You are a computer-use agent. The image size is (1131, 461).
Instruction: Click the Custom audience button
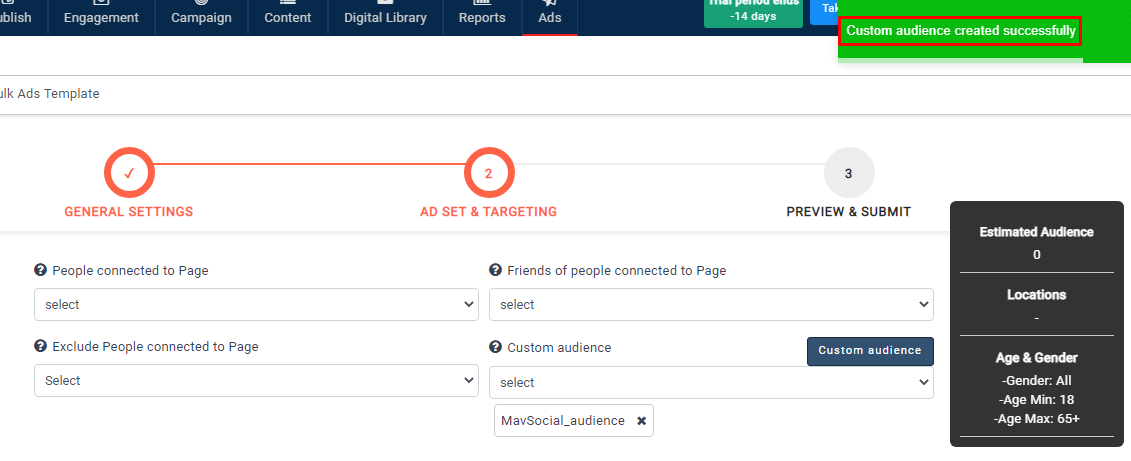(870, 350)
